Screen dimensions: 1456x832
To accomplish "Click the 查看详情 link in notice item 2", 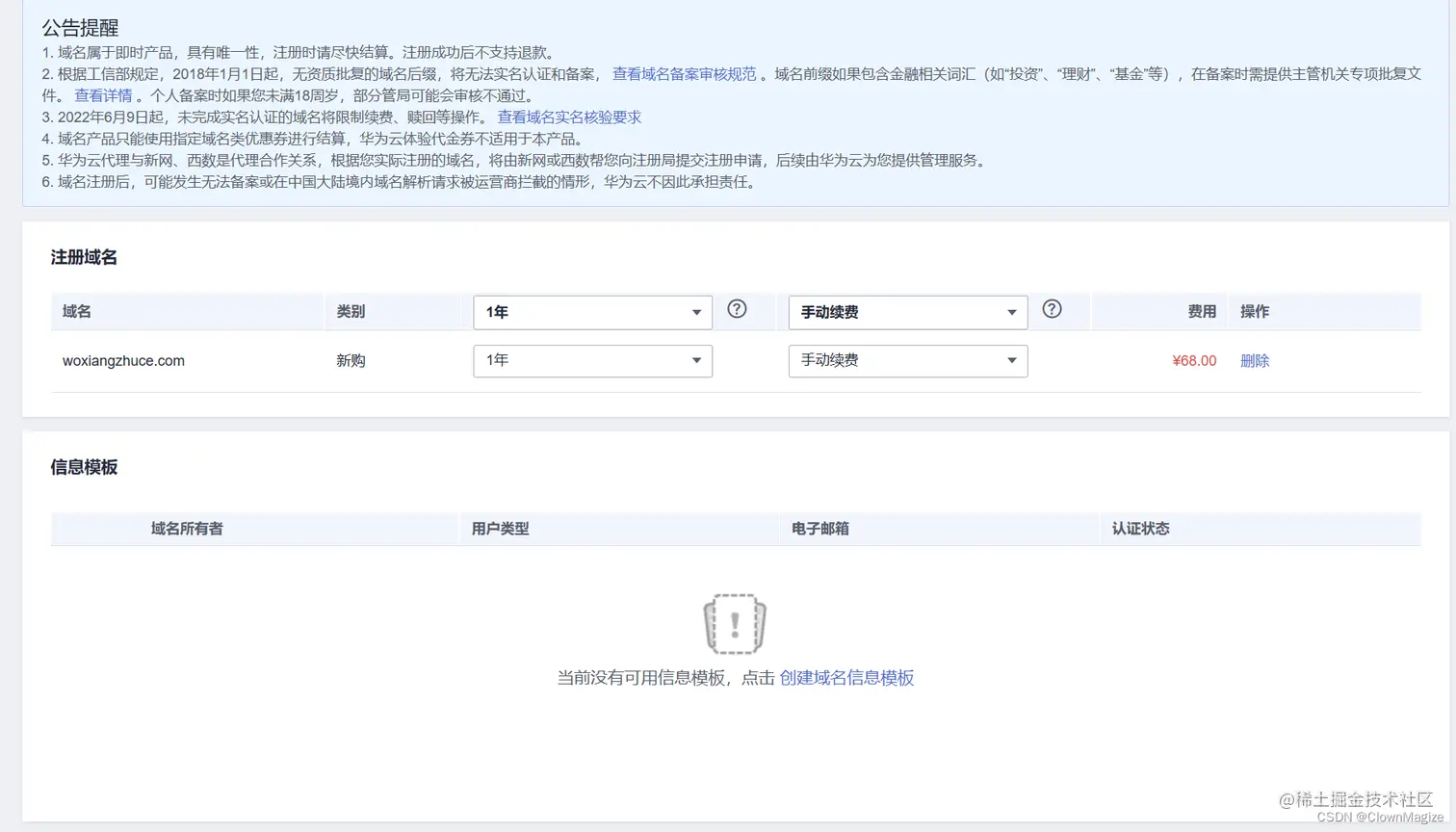I will [x=104, y=93].
